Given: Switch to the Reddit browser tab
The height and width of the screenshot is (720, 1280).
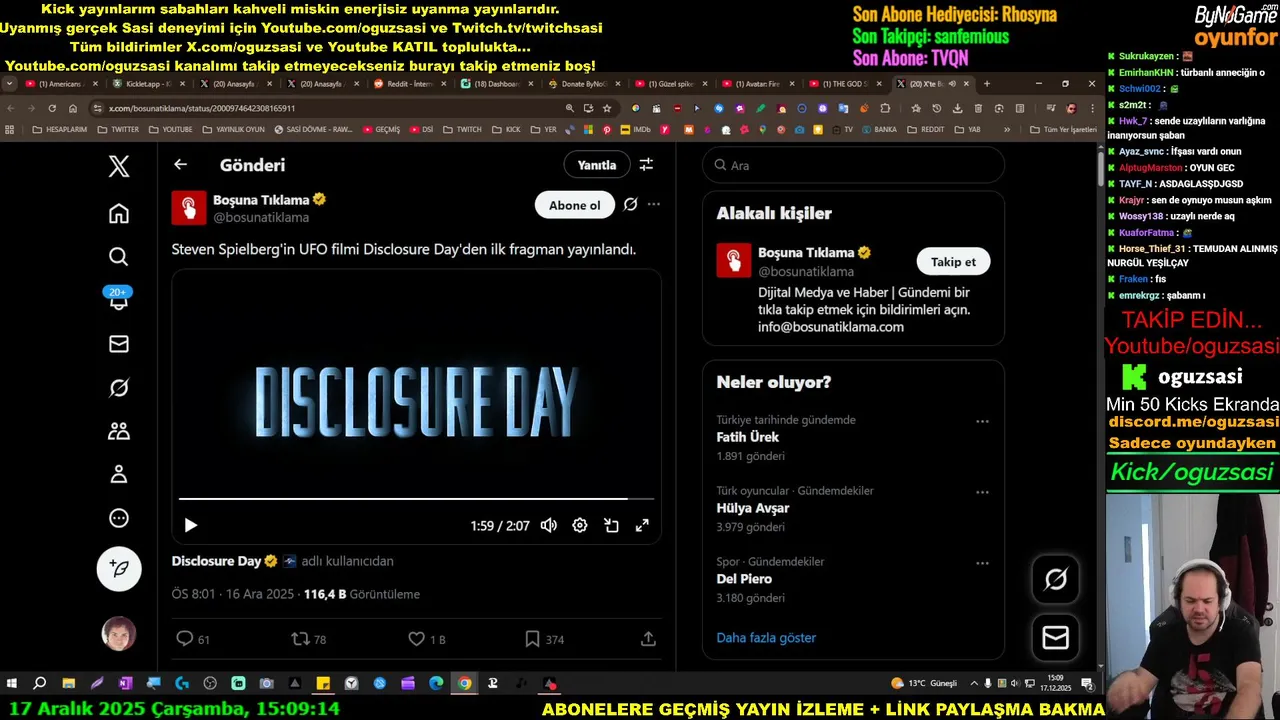Looking at the screenshot, I should (409, 84).
